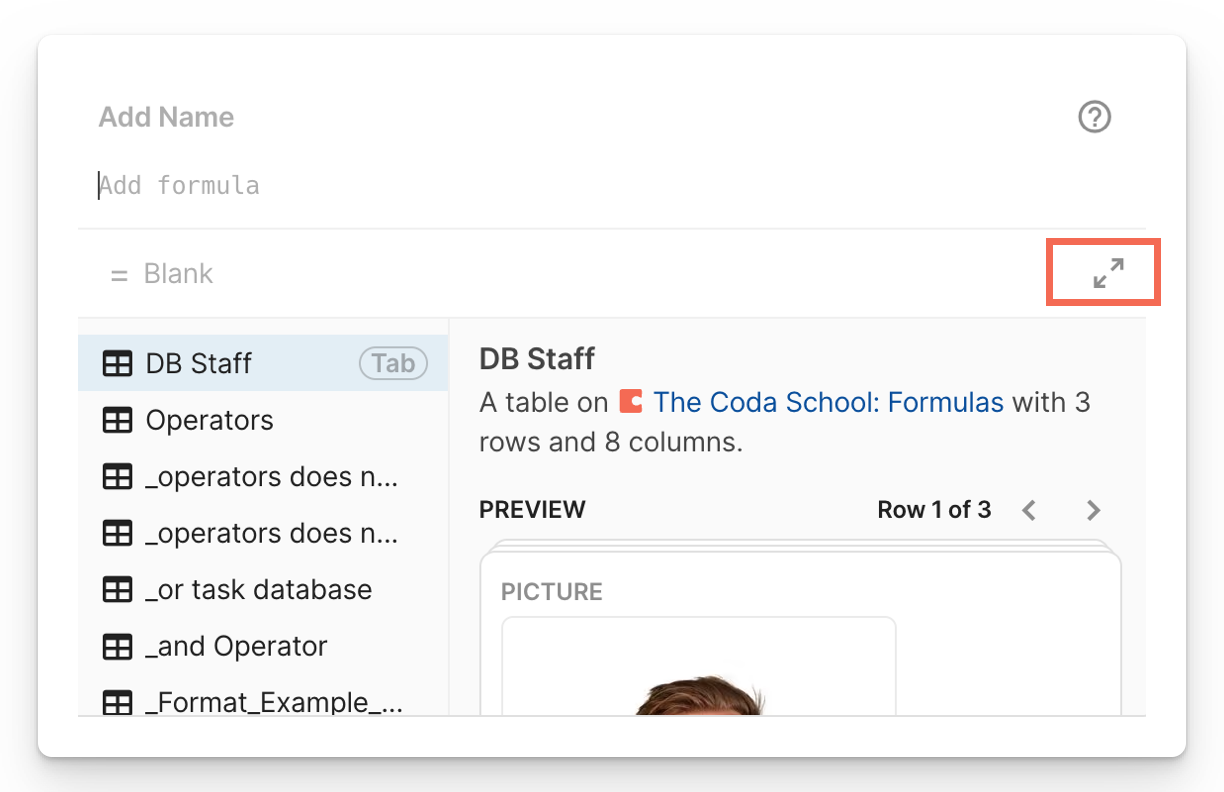Viewport: 1224px width, 792px height.
Task: Click the _and Operator table icon
Action: point(118,647)
